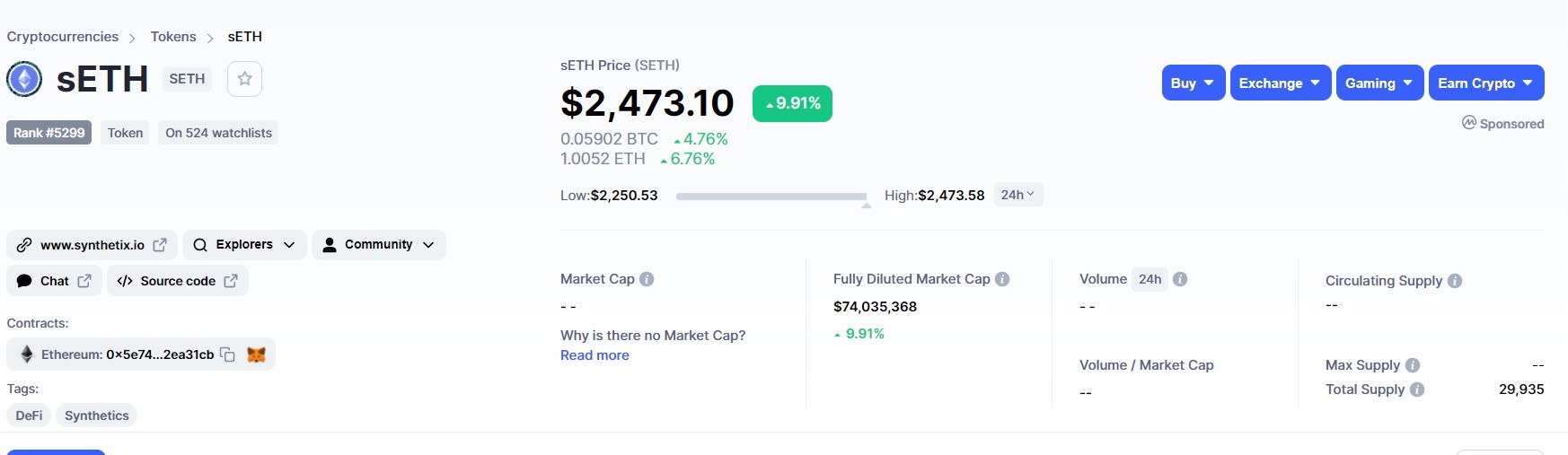Click the Rank #5299 badge
The width and height of the screenshot is (1568, 455).
[x=49, y=133]
